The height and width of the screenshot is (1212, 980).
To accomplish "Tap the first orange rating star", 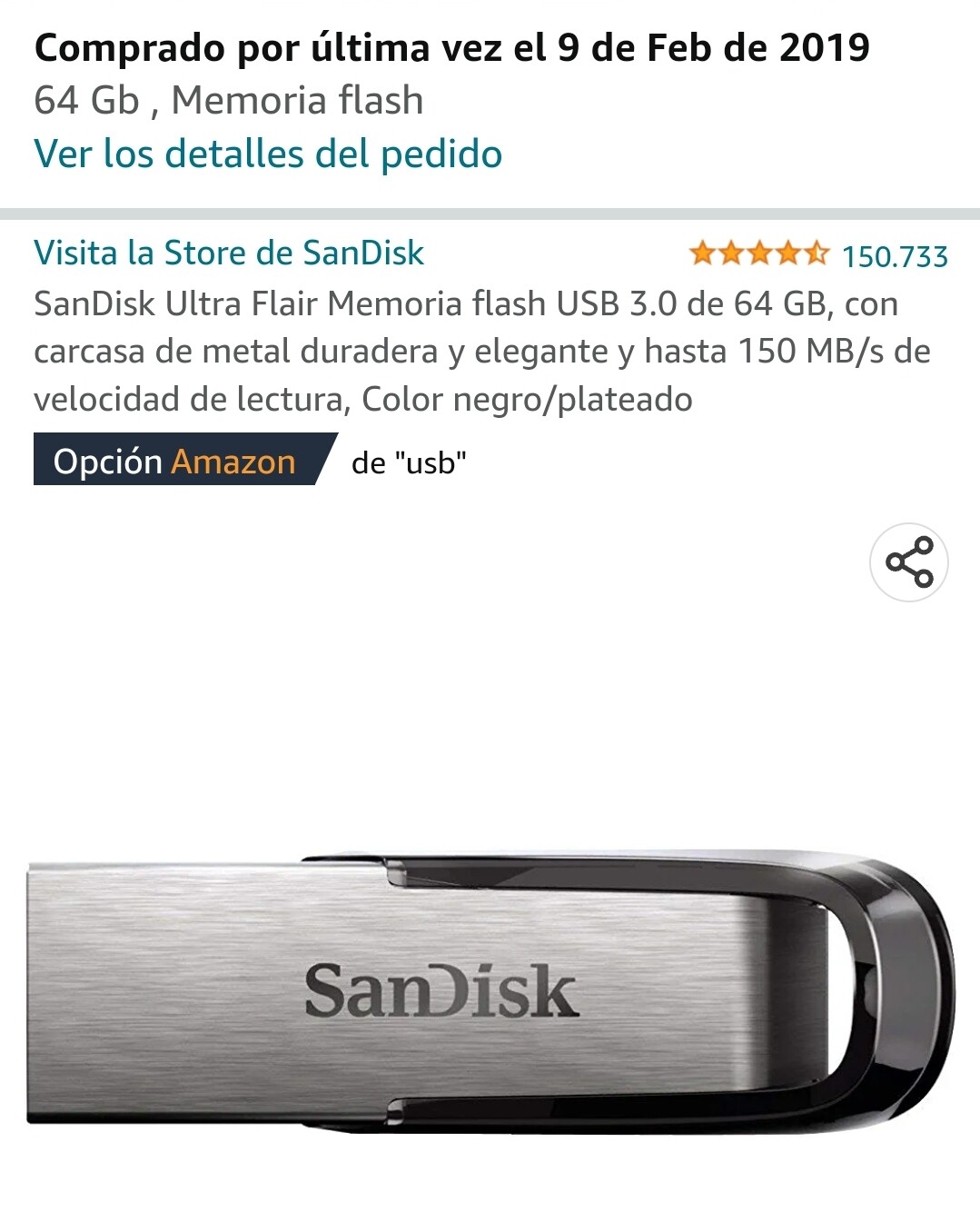I will tap(703, 253).
